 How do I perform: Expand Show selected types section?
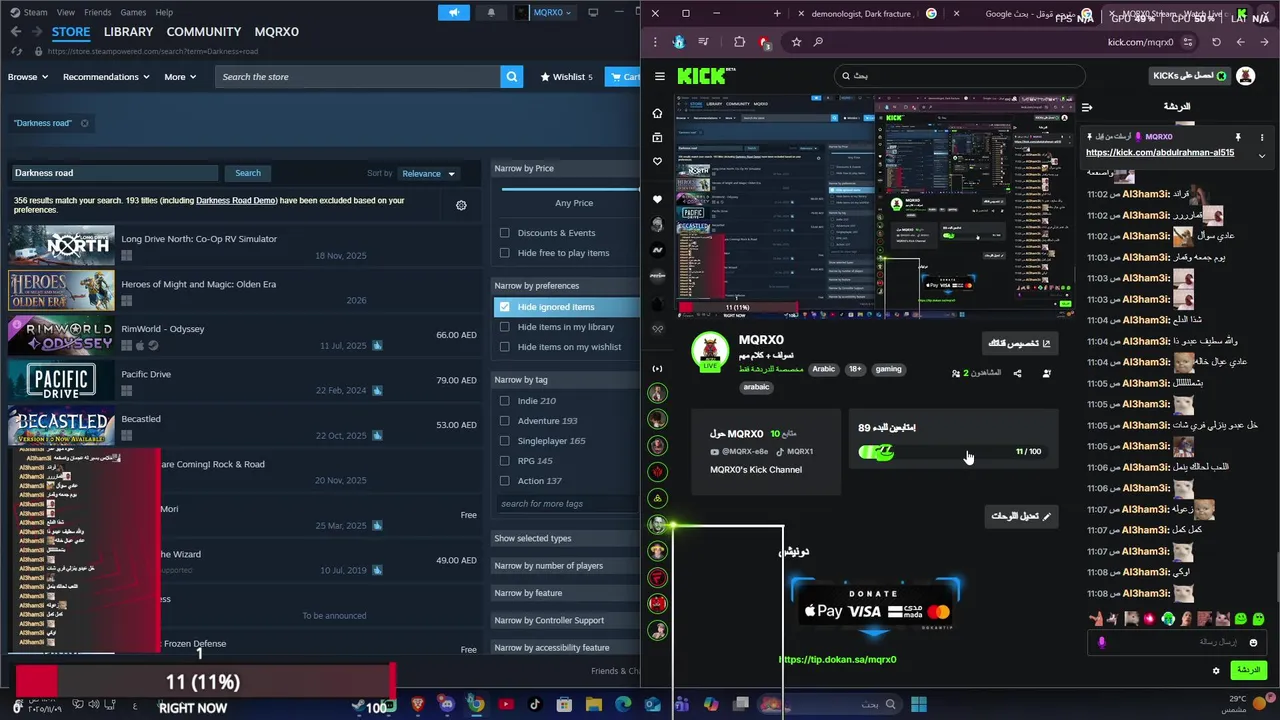point(566,538)
